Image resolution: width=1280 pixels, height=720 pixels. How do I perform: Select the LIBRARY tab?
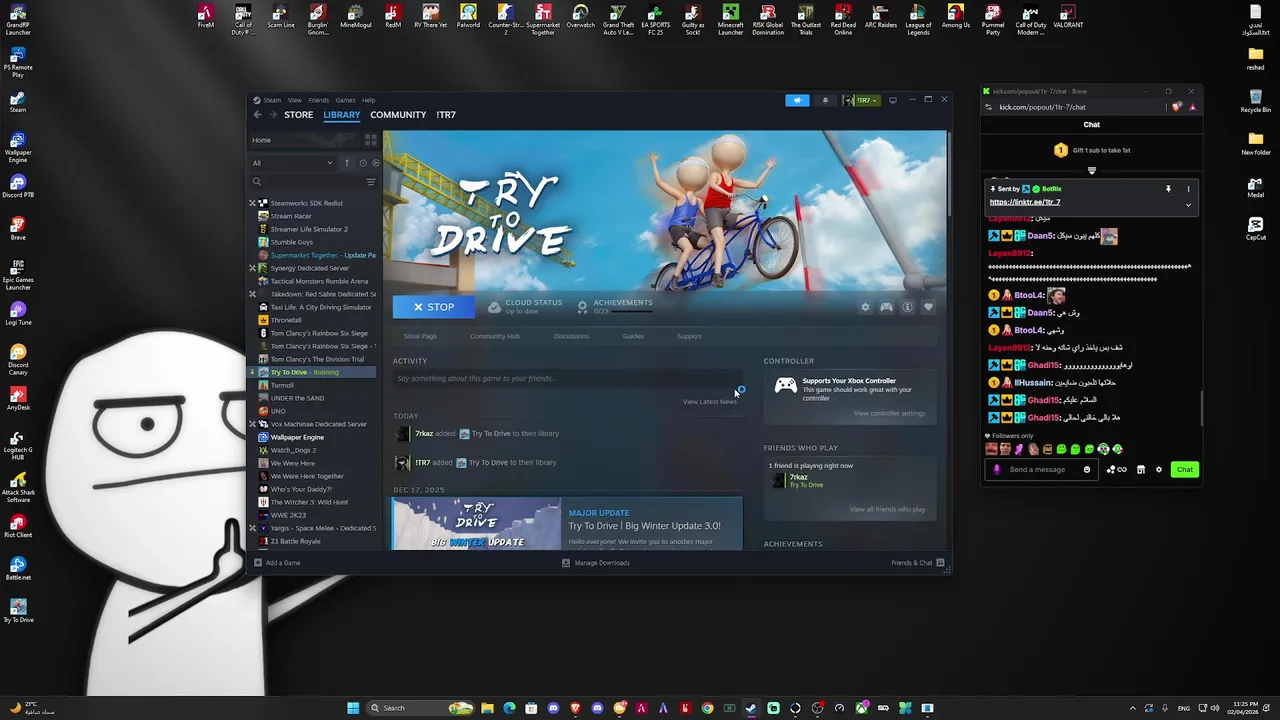click(x=341, y=115)
